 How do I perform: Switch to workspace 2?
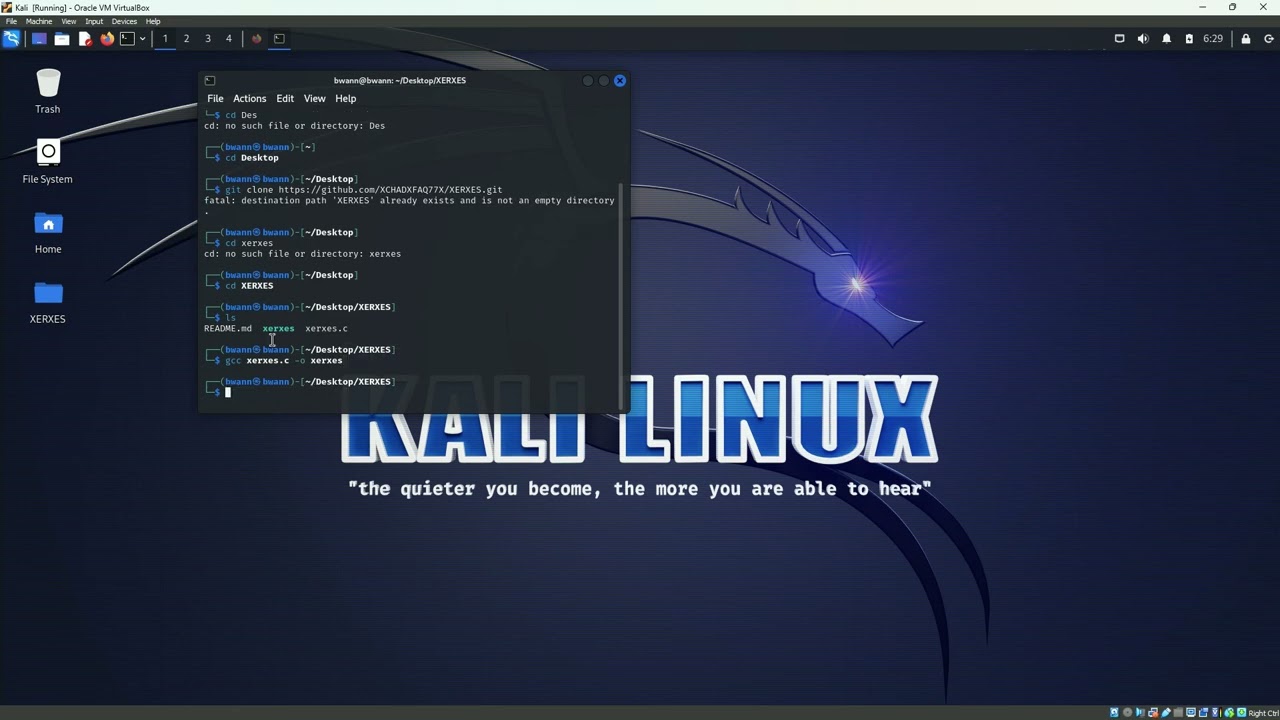point(186,39)
